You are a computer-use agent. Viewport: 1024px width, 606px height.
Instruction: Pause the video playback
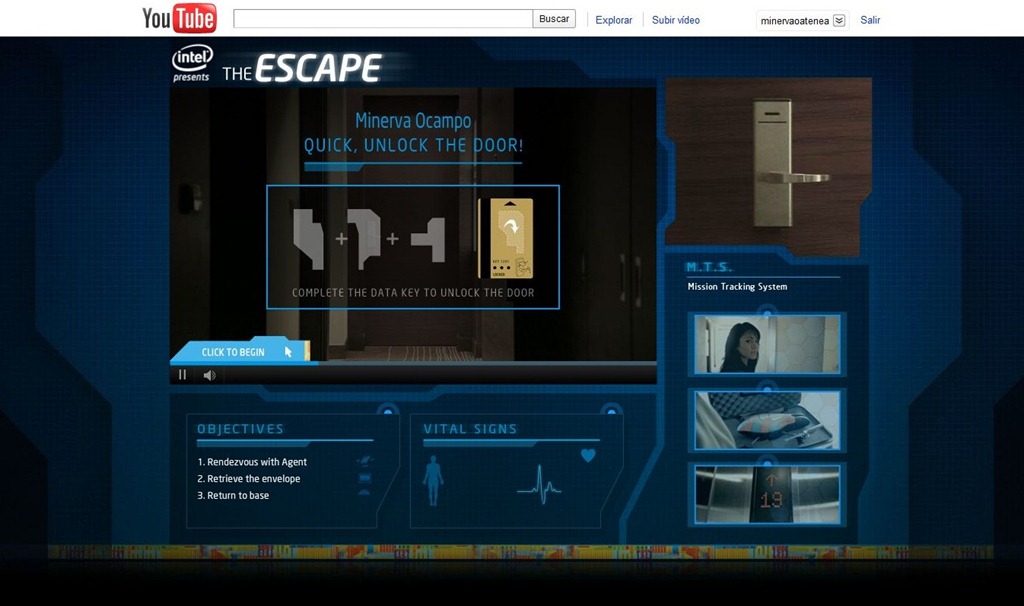pos(182,375)
